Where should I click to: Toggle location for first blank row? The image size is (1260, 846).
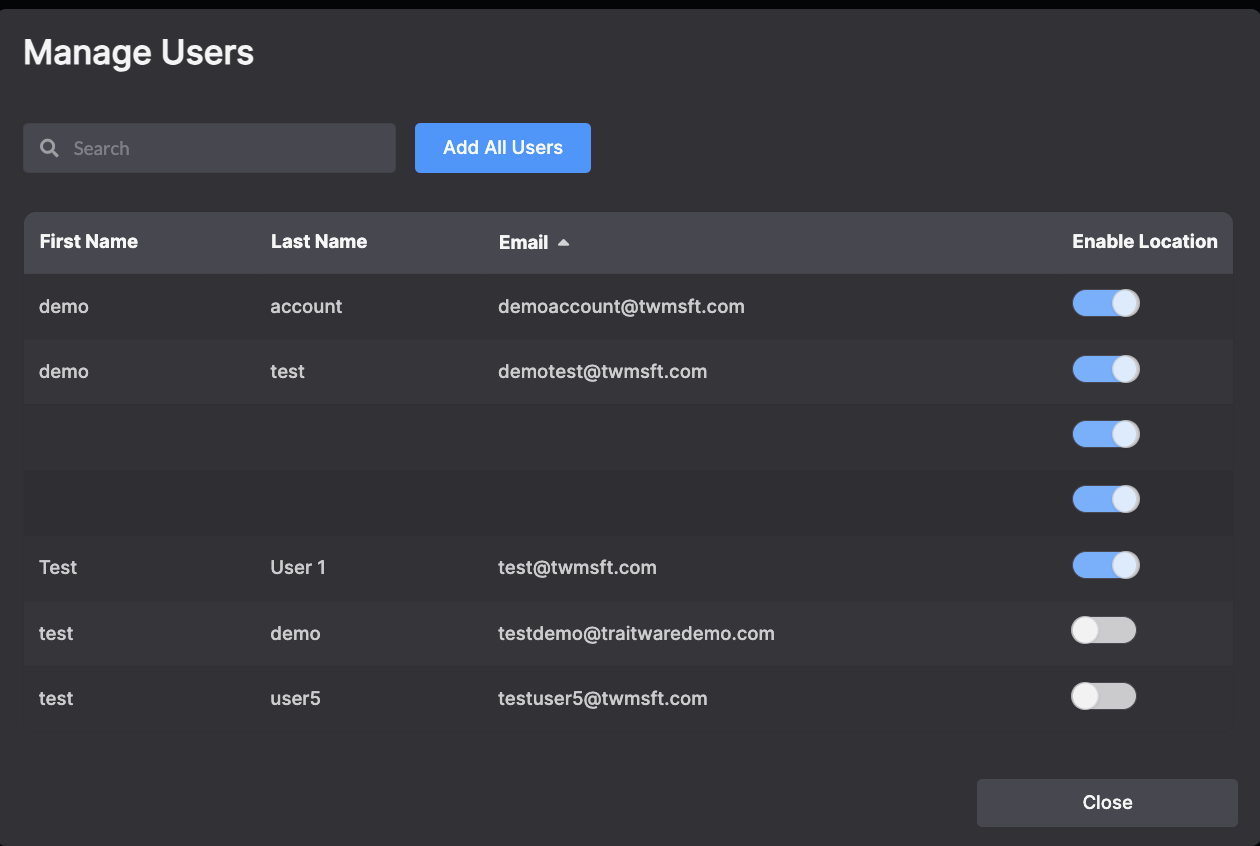[1106, 434]
